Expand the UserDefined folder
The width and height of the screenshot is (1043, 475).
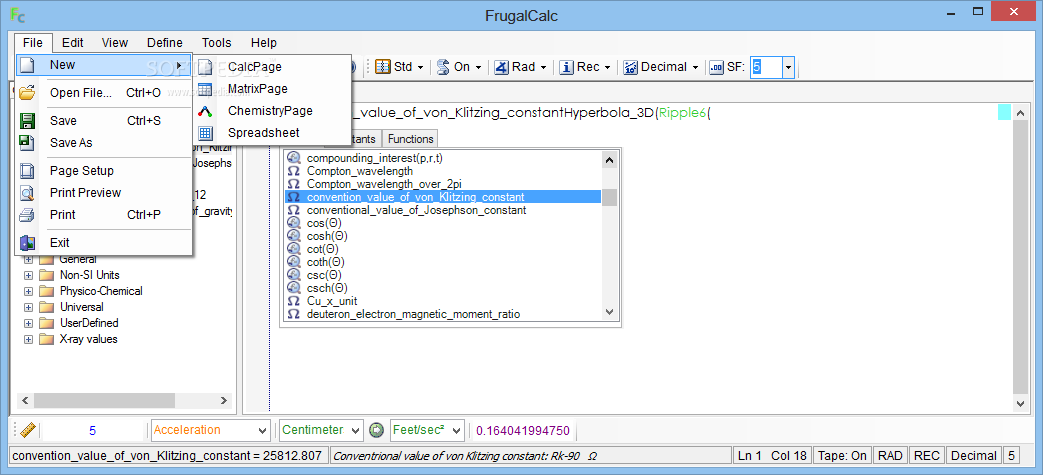29,323
